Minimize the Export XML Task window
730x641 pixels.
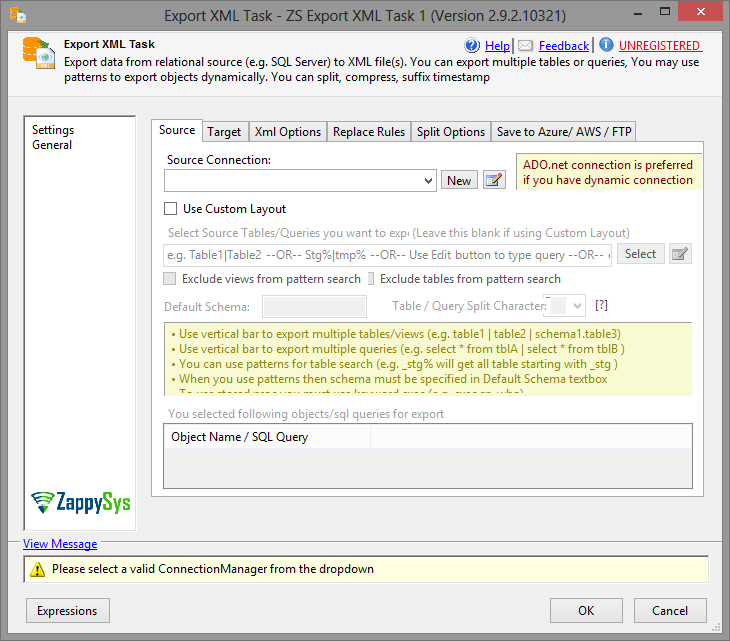(x=638, y=14)
